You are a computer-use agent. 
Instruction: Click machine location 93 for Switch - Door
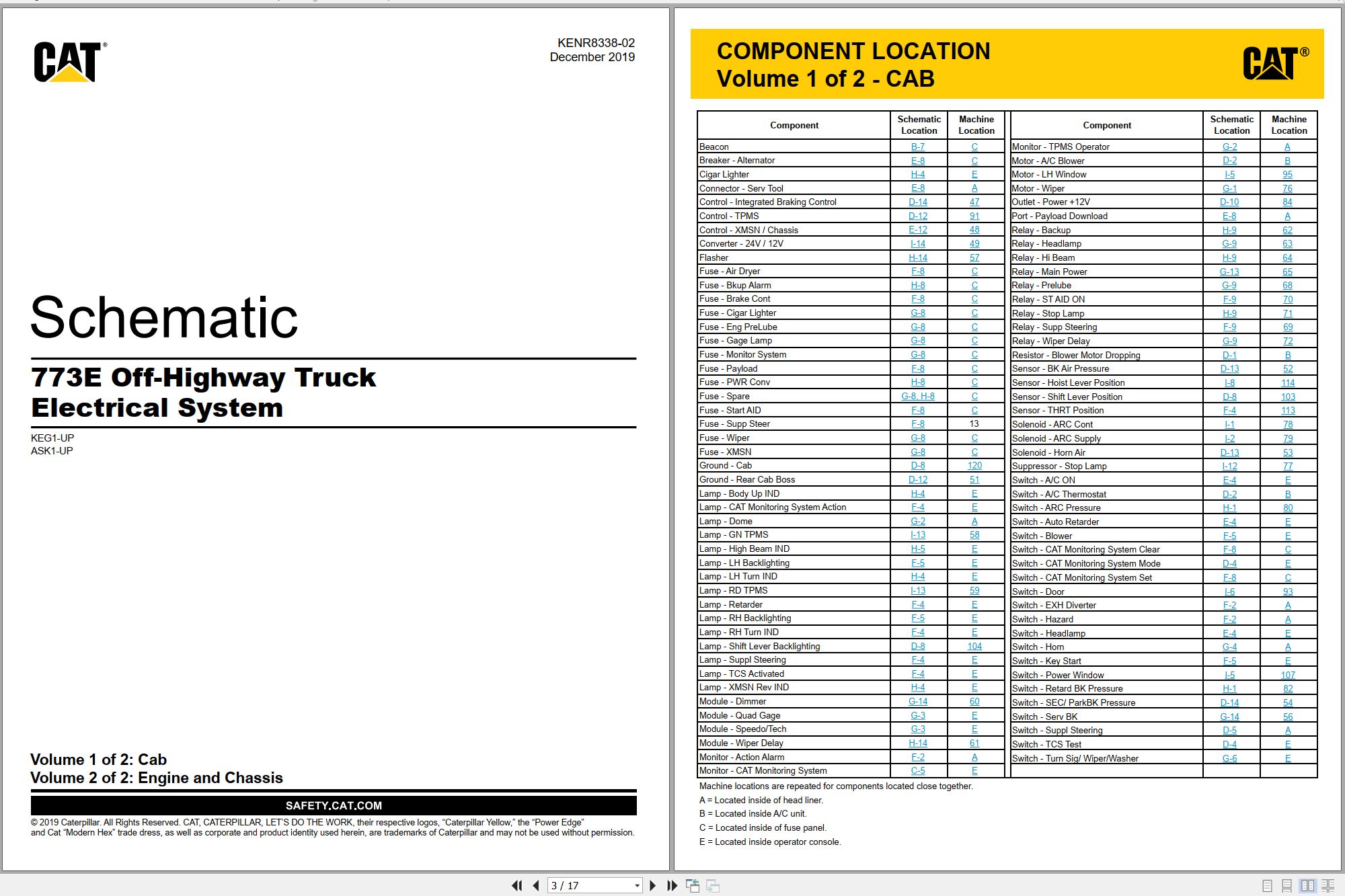coord(1287,592)
